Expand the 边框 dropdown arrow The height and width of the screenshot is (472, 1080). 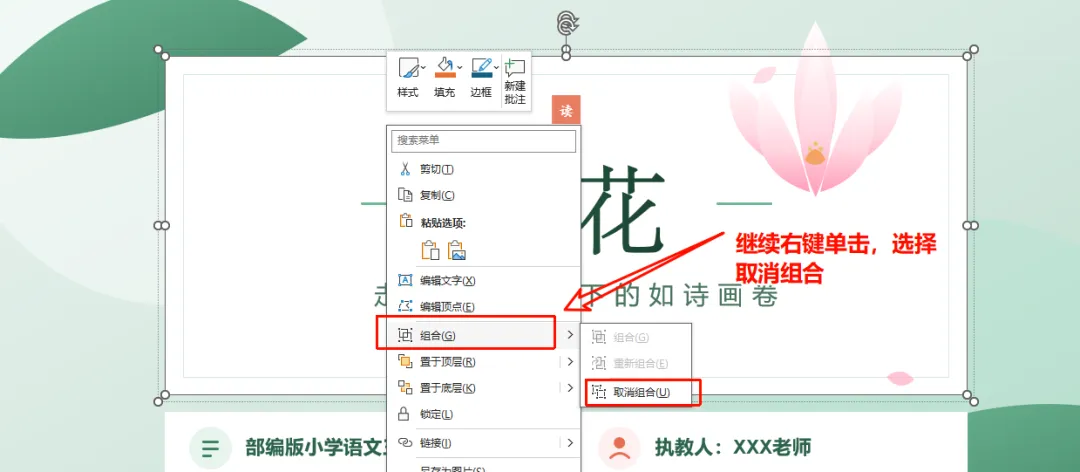[496, 68]
